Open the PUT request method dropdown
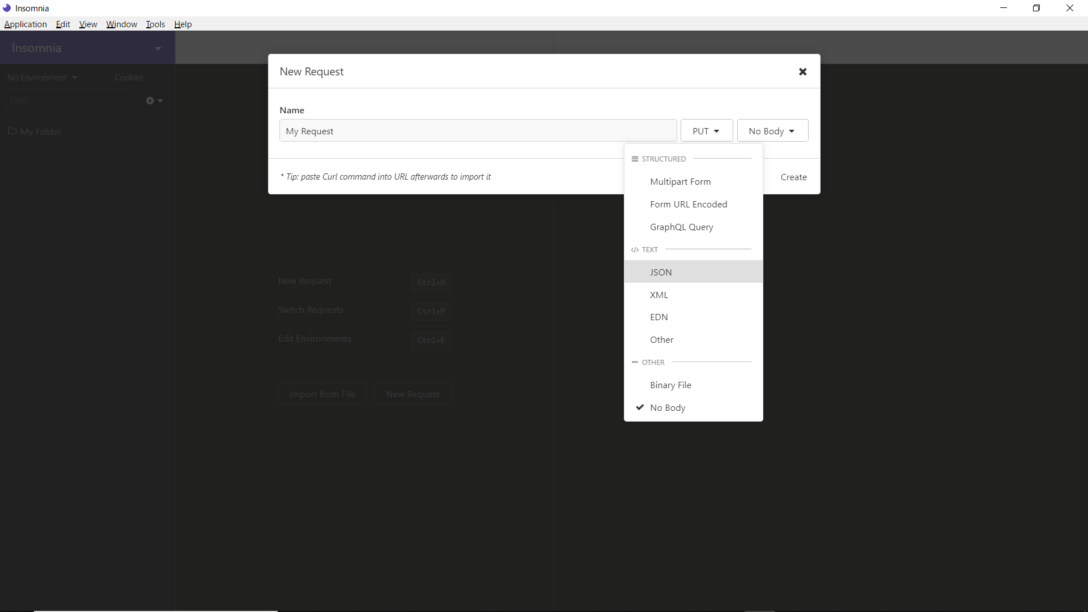 (706, 130)
